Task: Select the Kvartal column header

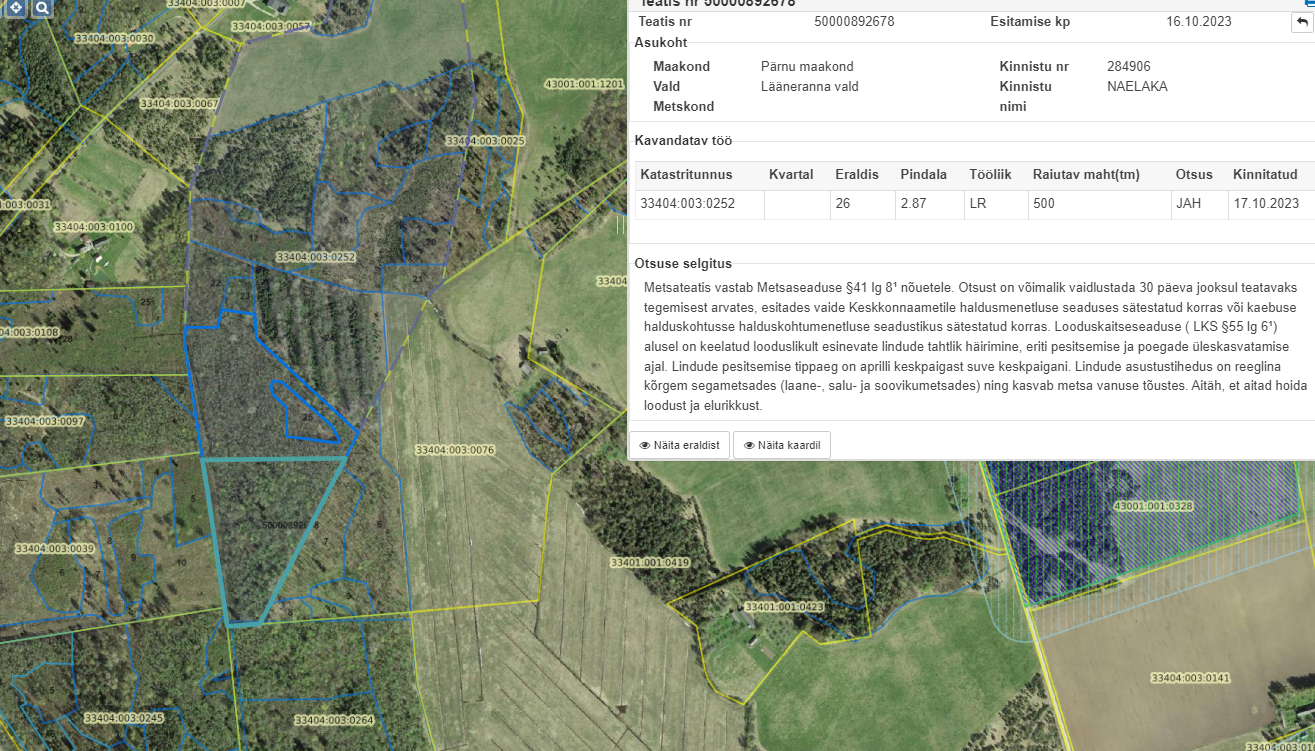Action: pos(791,174)
